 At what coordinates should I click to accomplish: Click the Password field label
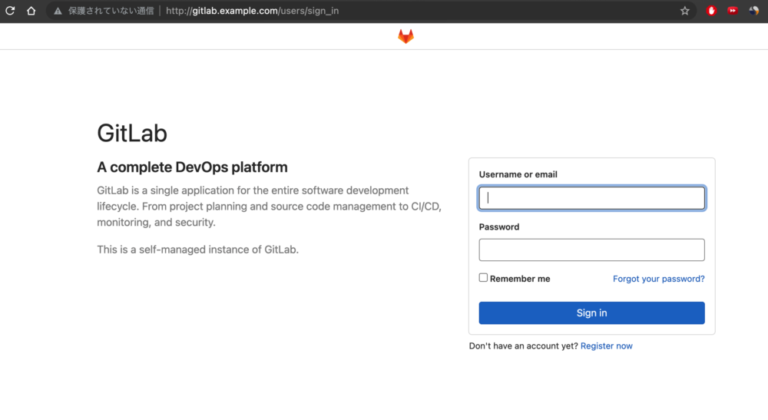499,227
